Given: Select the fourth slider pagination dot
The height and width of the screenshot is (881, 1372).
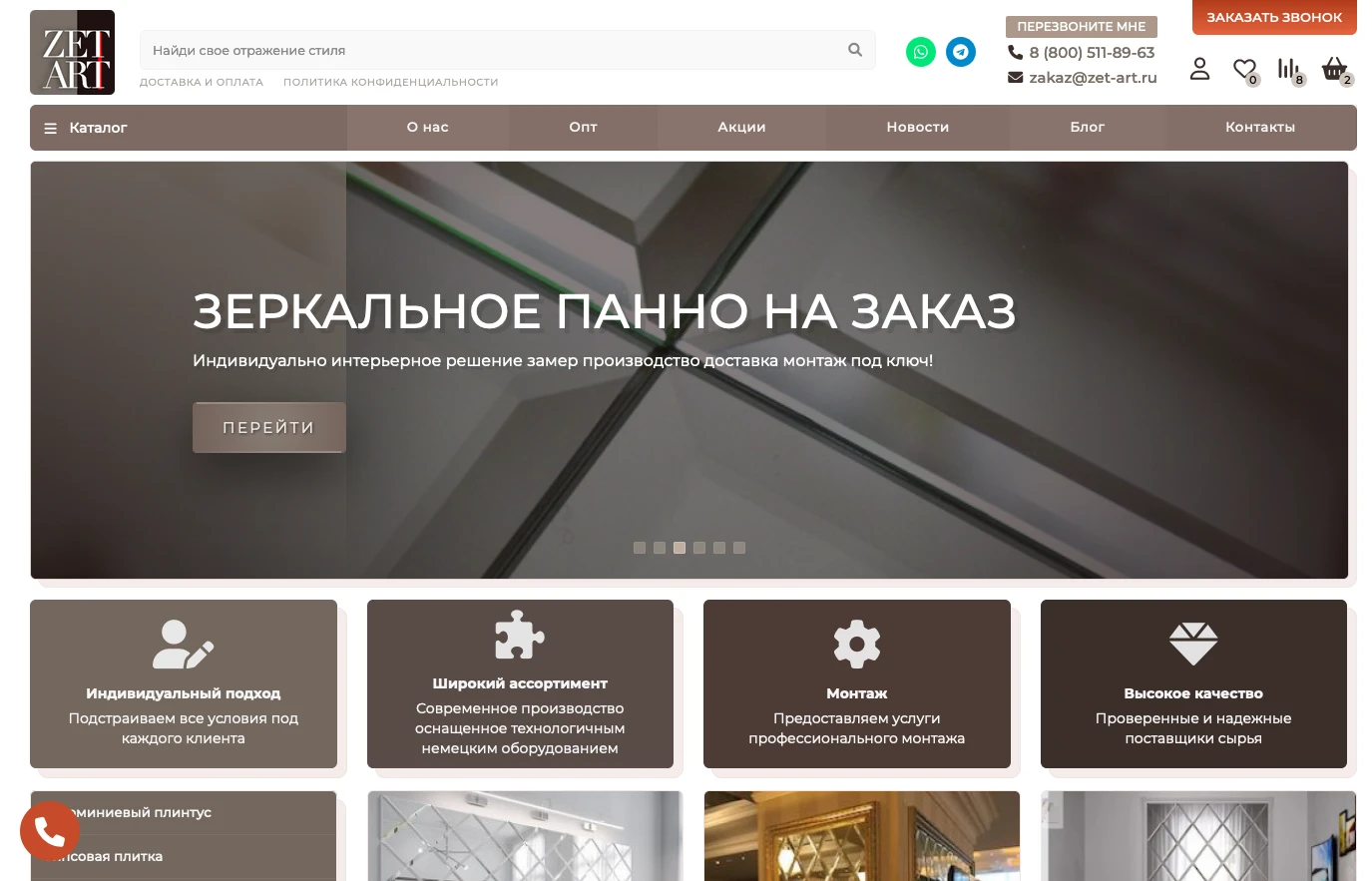Looking at the screenshot, I should tap(699, 548).
